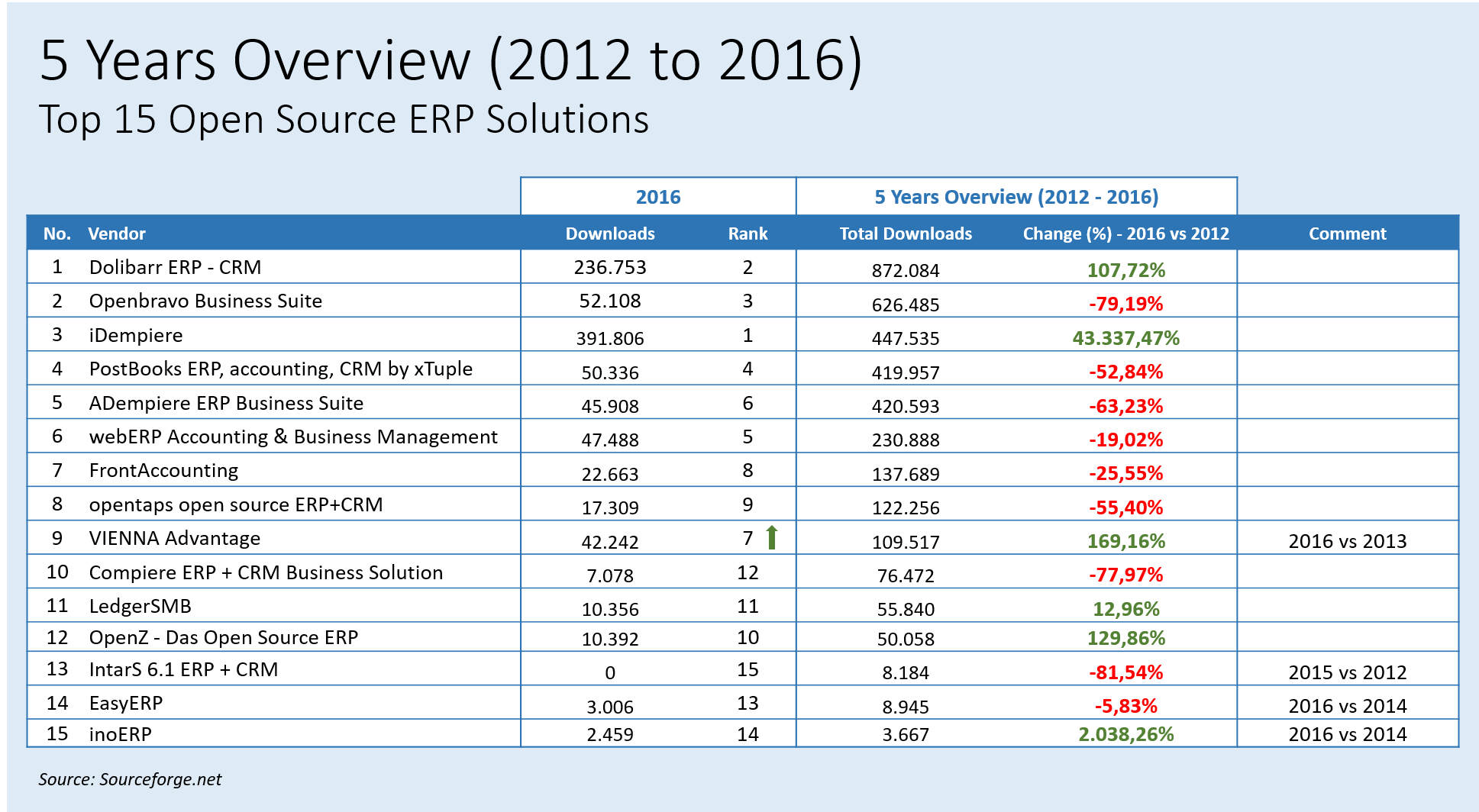Click PostBooks downloads value '50.336'

tap(610, 372)
